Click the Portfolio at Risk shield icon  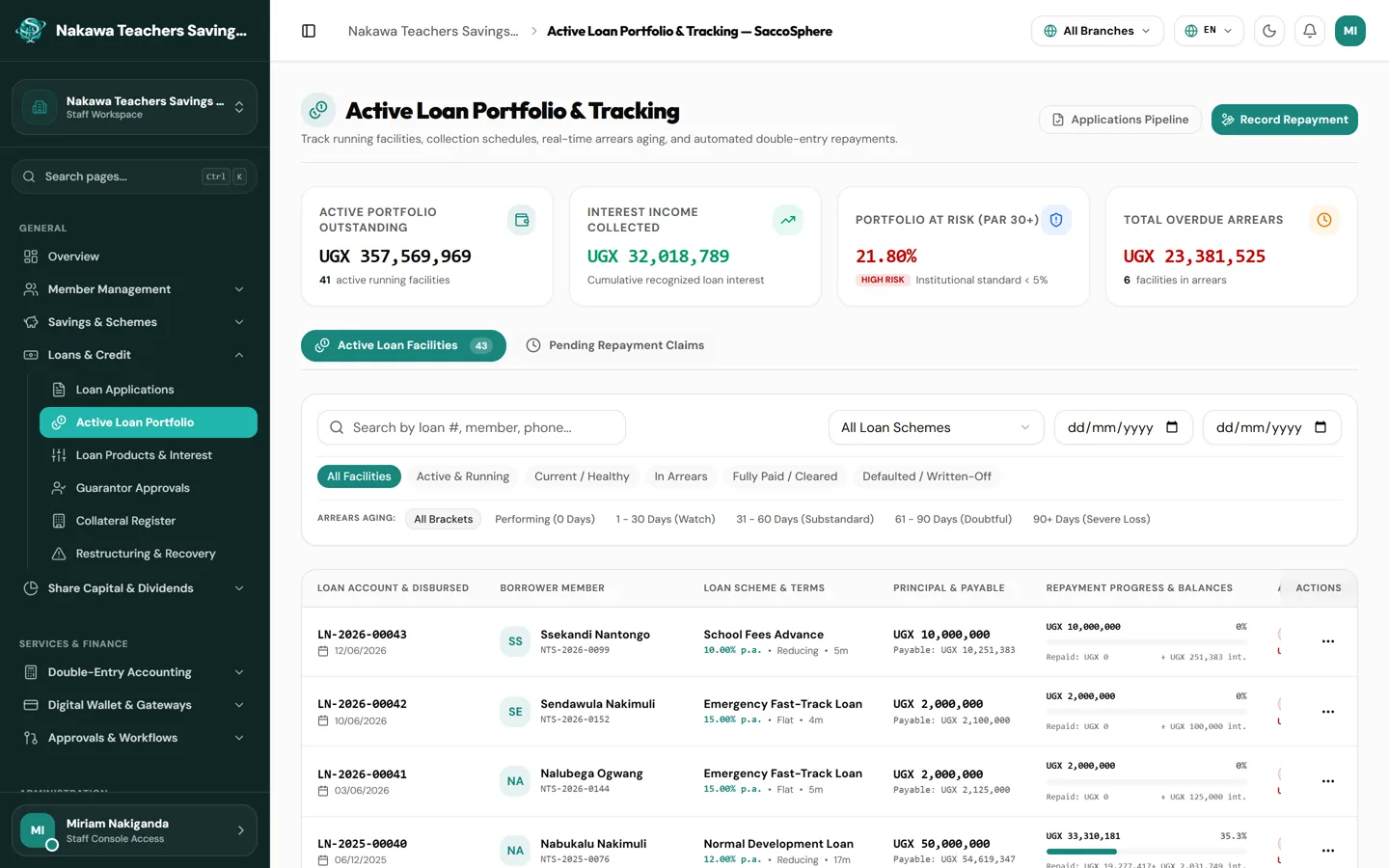[1056, 220]
